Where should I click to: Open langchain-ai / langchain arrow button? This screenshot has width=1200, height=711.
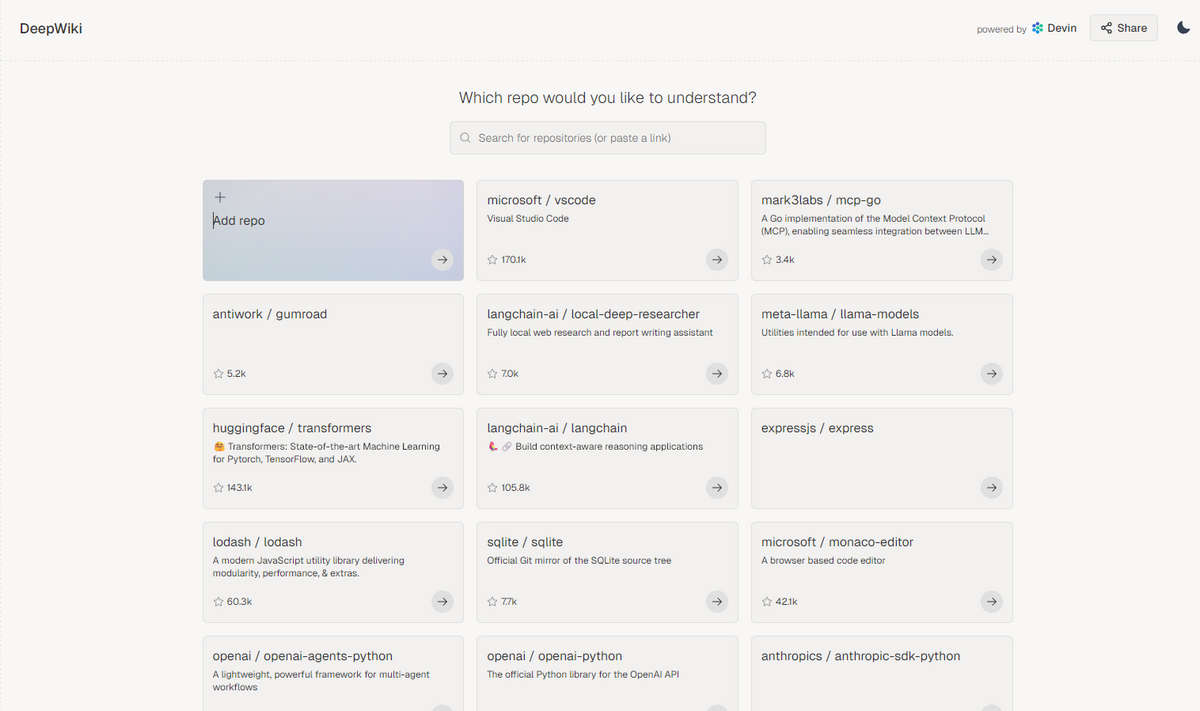click(717, 488)
